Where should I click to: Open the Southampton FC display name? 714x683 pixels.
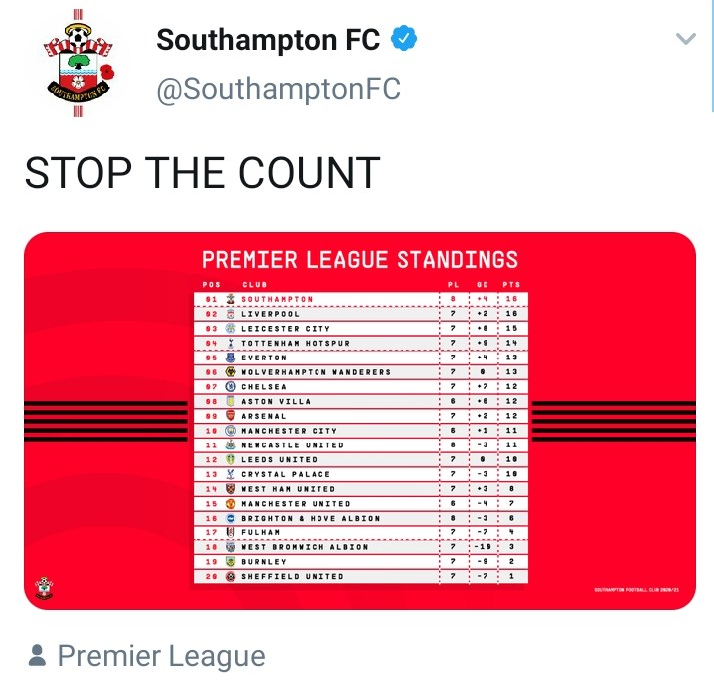pos(269,41)
